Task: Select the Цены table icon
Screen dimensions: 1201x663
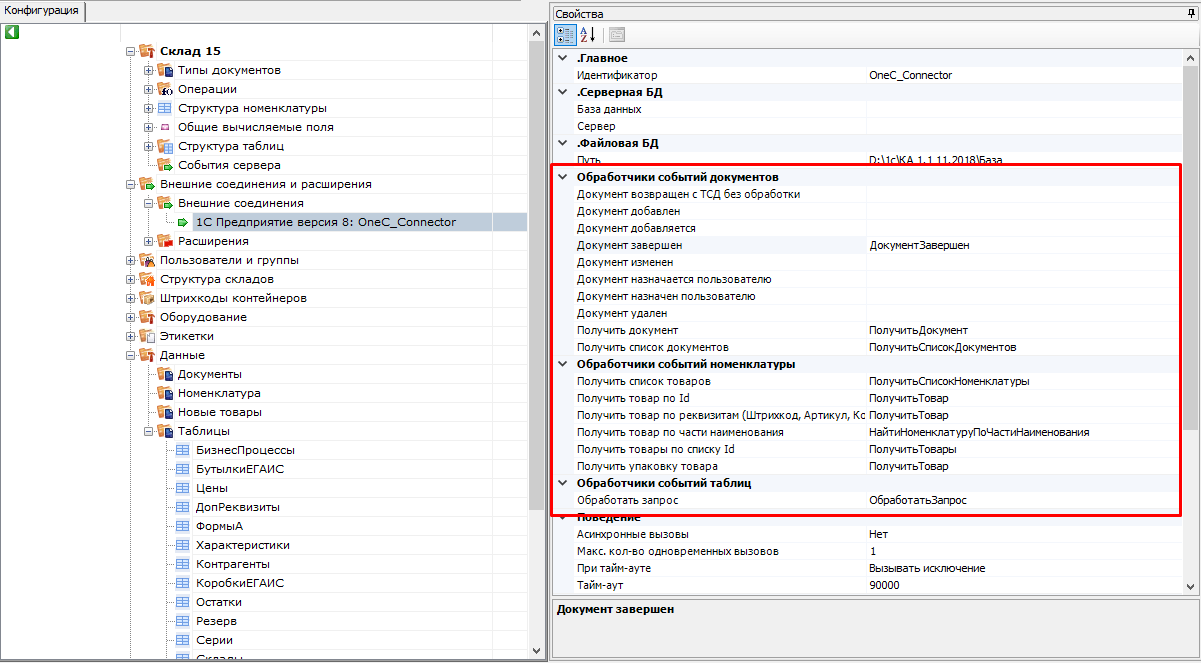Action: (183, 488)
